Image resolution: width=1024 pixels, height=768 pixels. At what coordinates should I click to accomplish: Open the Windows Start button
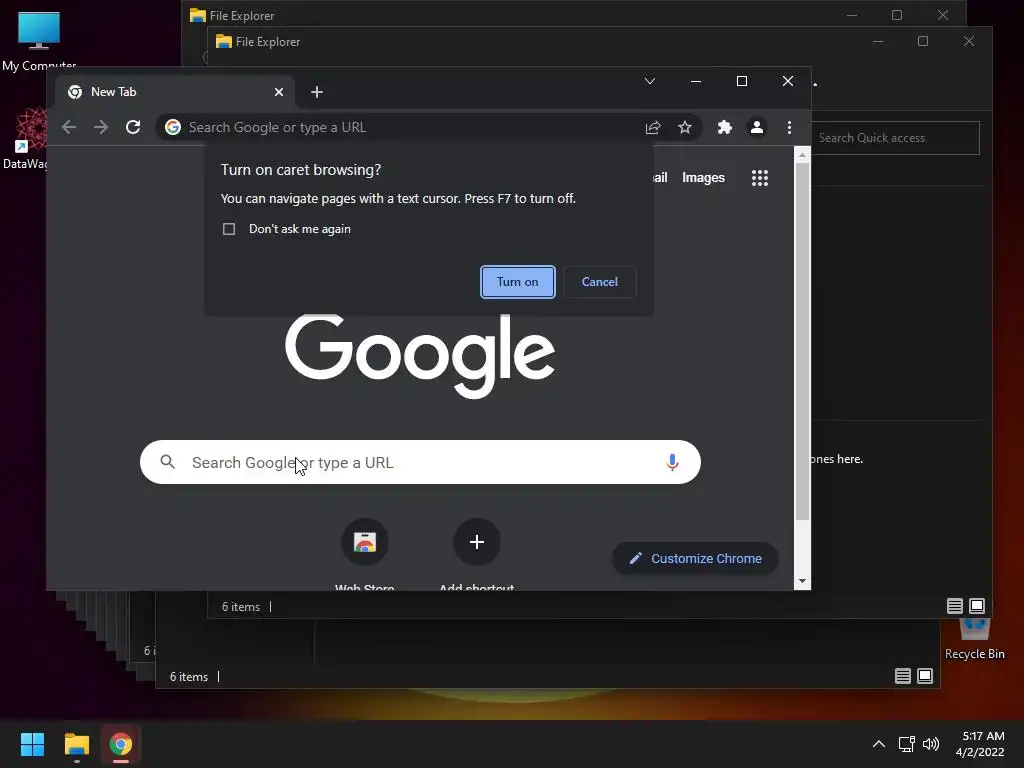pos(32,744)
